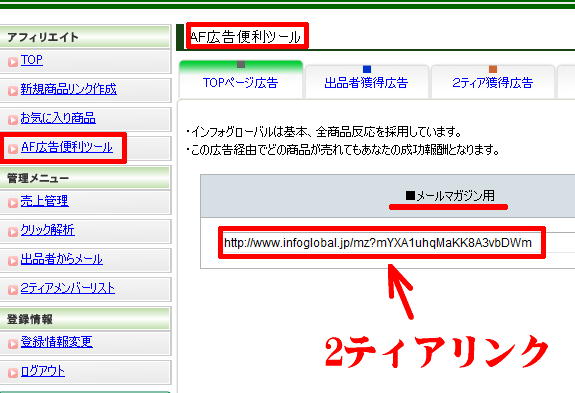
Task: Click the この広告経由で description line
Action: pos(343,150)
